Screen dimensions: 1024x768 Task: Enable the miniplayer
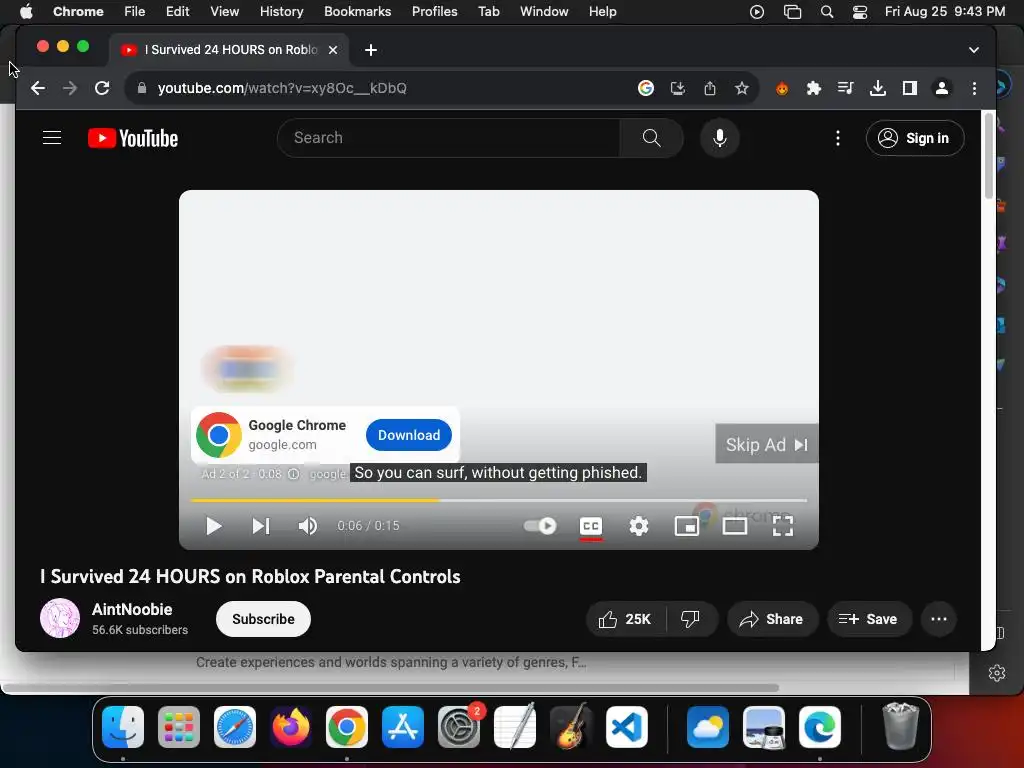(x=686, y=526)
